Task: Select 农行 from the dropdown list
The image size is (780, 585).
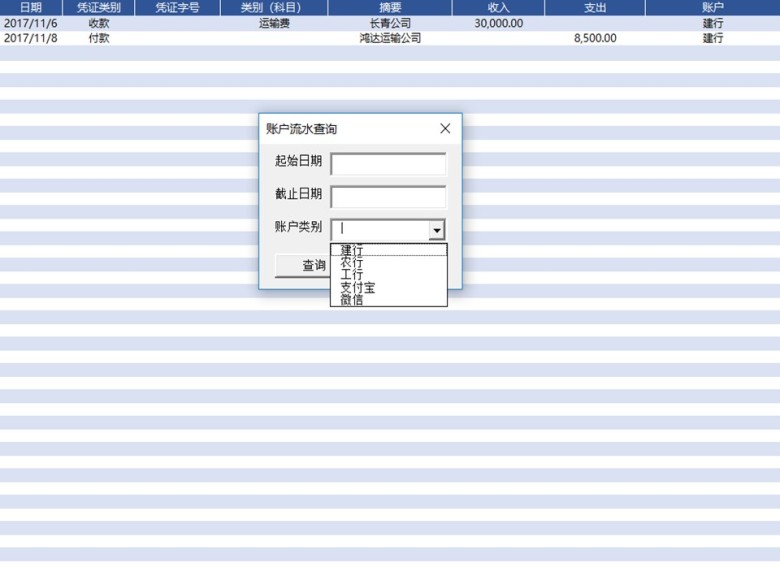Action: click(389, 262)
